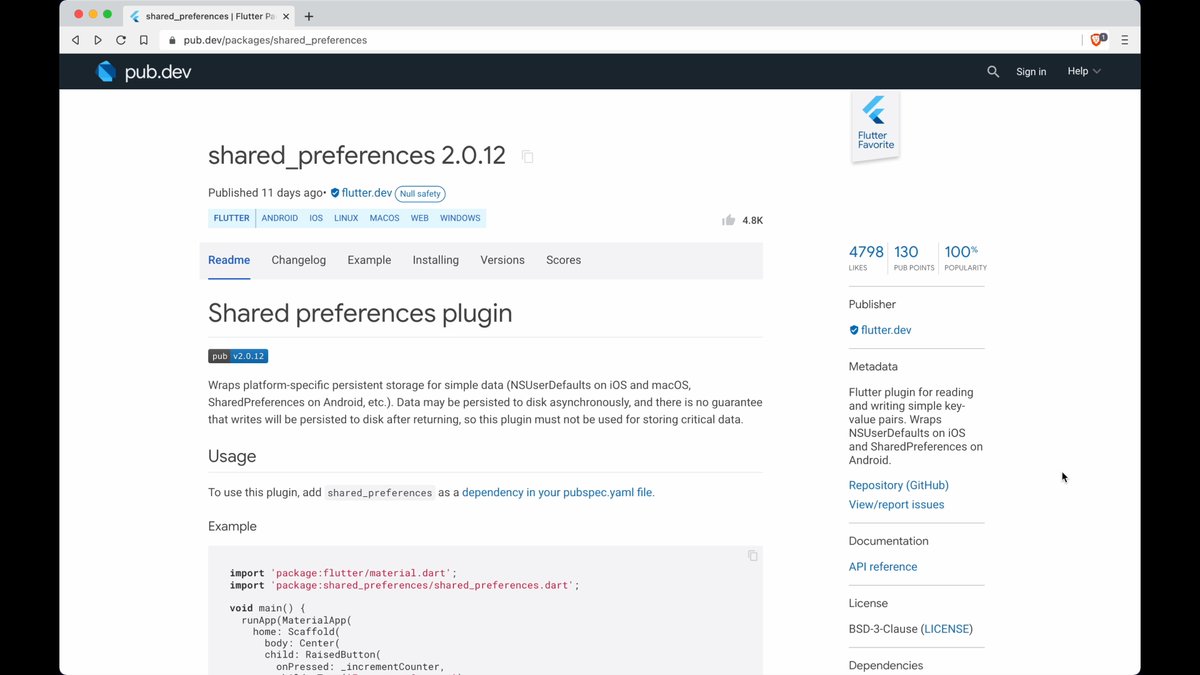Expand the Help dropdown menu
This screenshot has width=1200, height=675.
(x=1083, y=72)
